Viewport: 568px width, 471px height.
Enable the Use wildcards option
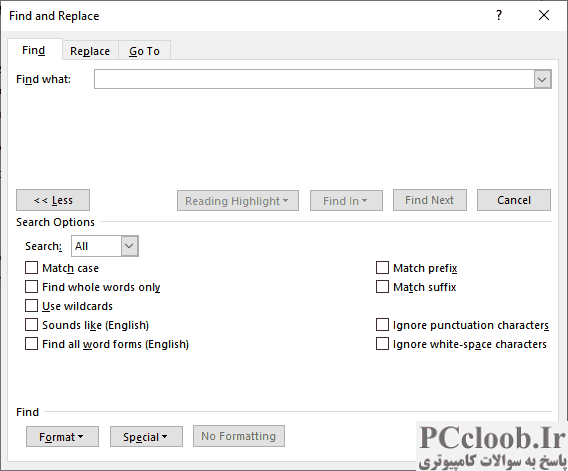pos(31,306)
